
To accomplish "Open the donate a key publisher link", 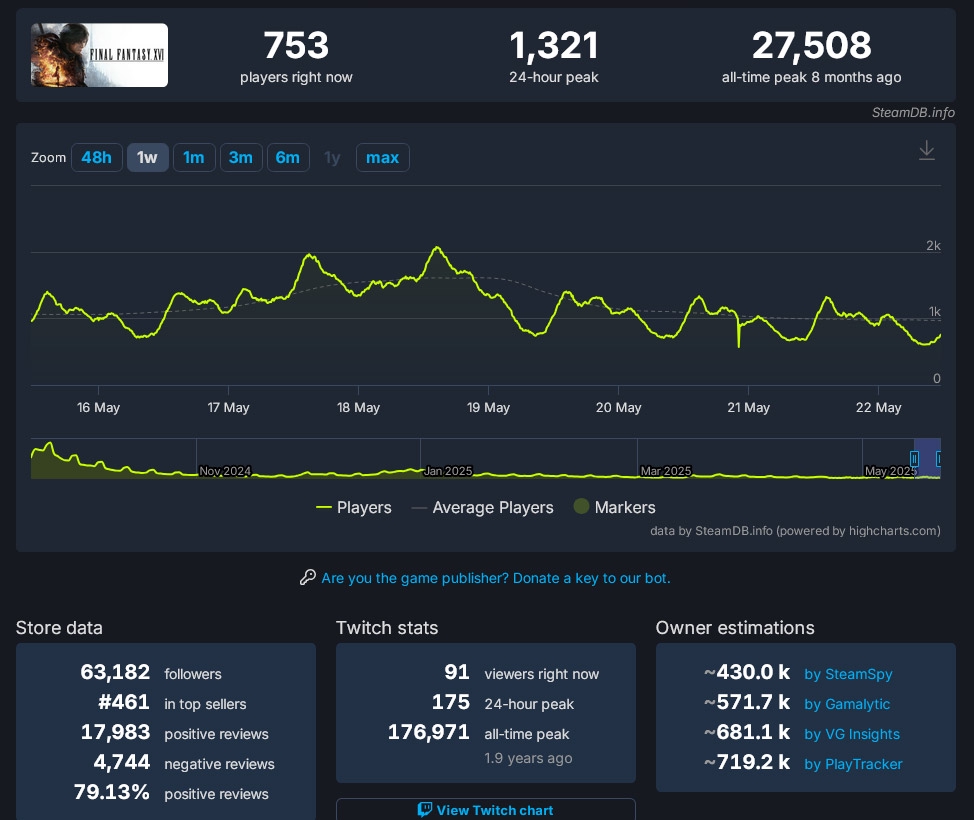I will pyautogui.click(x=496, y=578).
